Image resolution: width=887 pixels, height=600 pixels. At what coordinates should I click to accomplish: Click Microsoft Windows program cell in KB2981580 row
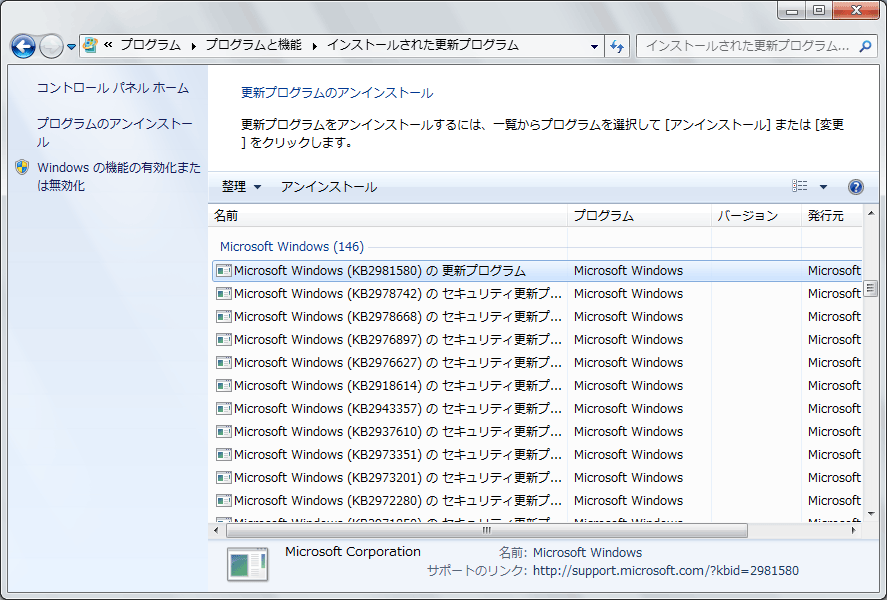pyautogui.click(x=628, y=271)
